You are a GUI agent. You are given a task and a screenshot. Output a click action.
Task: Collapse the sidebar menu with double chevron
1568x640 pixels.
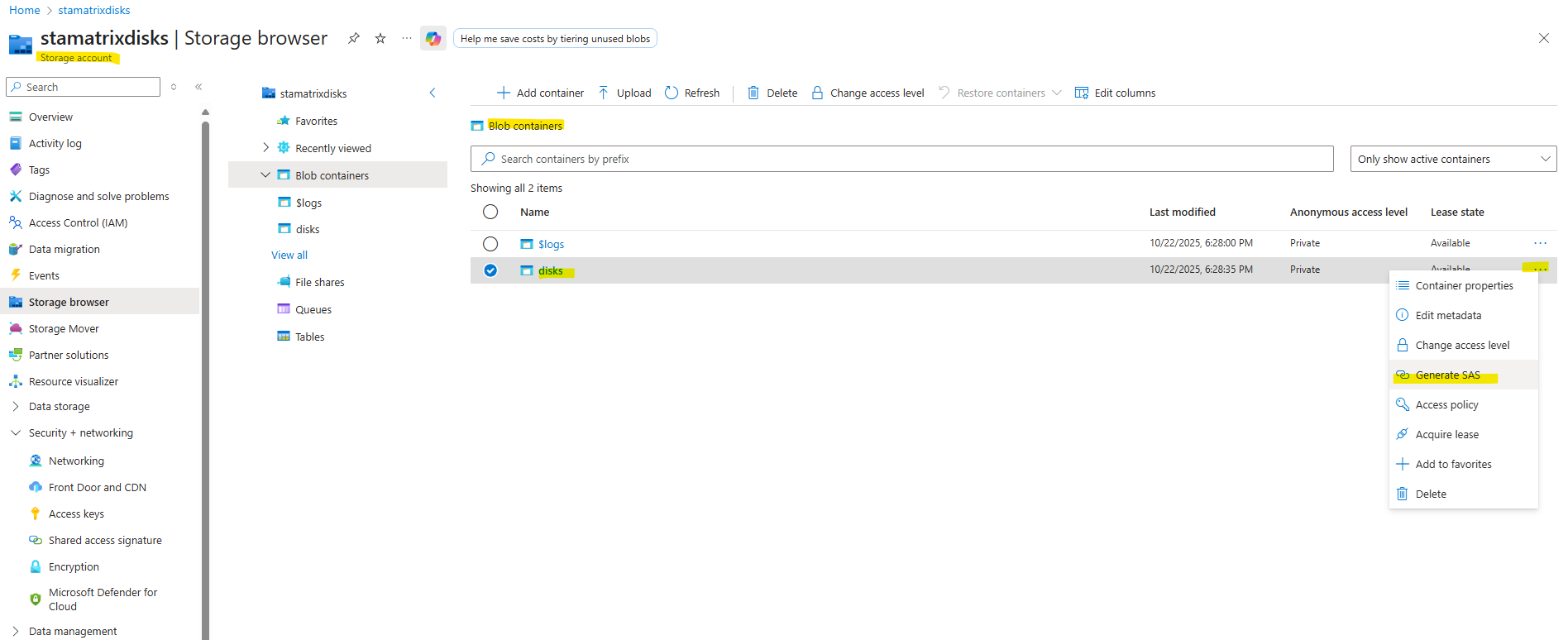pos(198,87)
